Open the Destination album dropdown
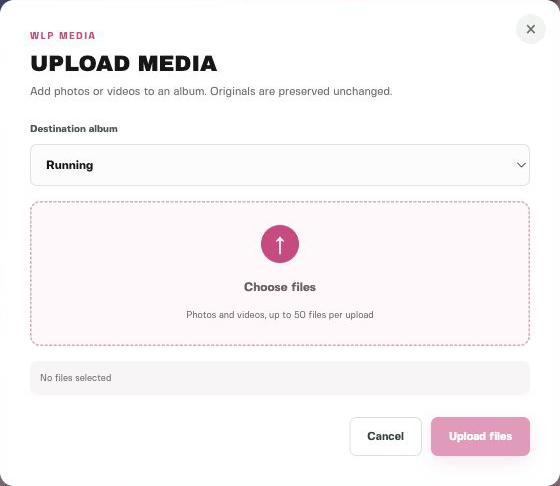 tap(280, 165)
